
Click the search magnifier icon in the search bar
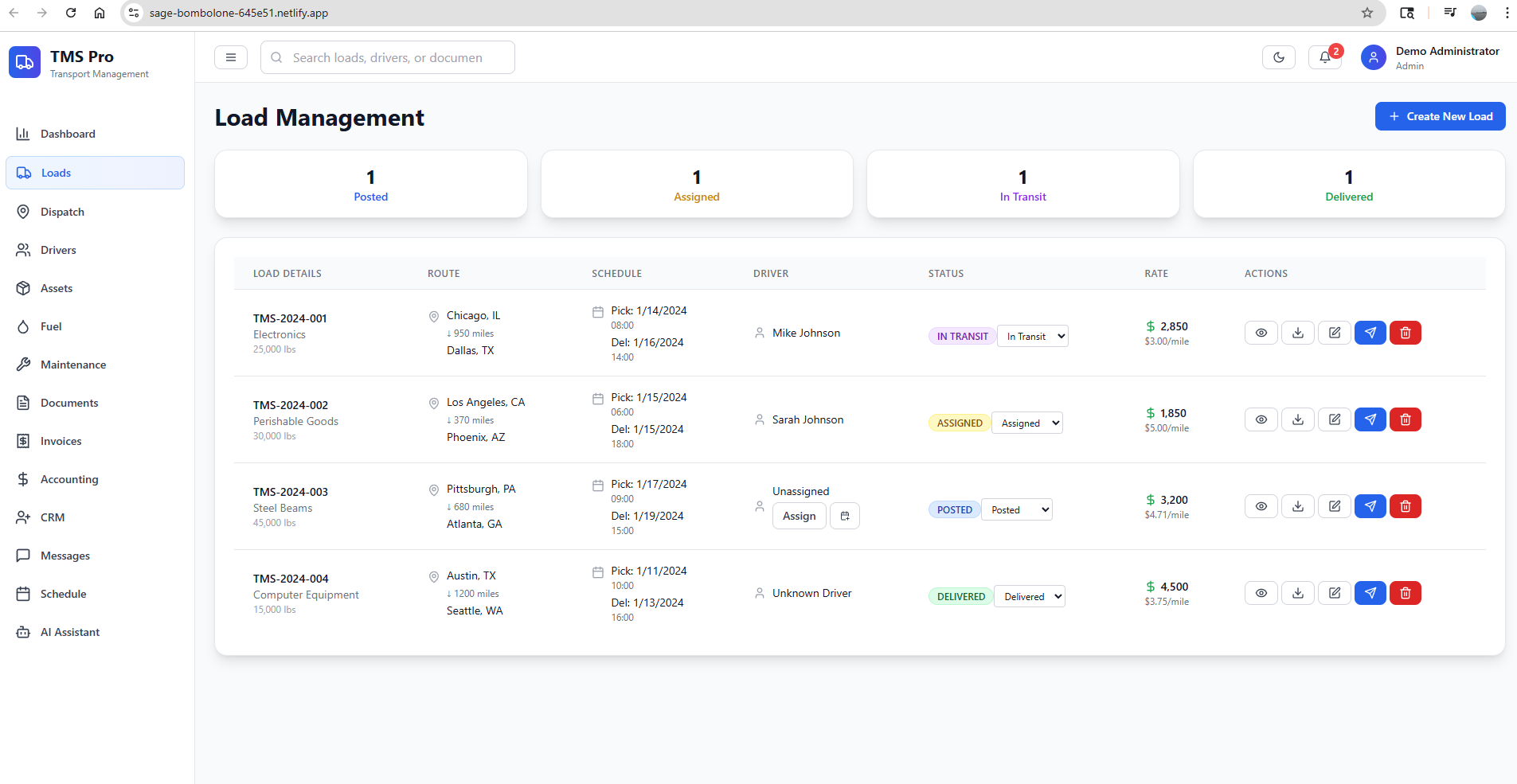(276, 57)
